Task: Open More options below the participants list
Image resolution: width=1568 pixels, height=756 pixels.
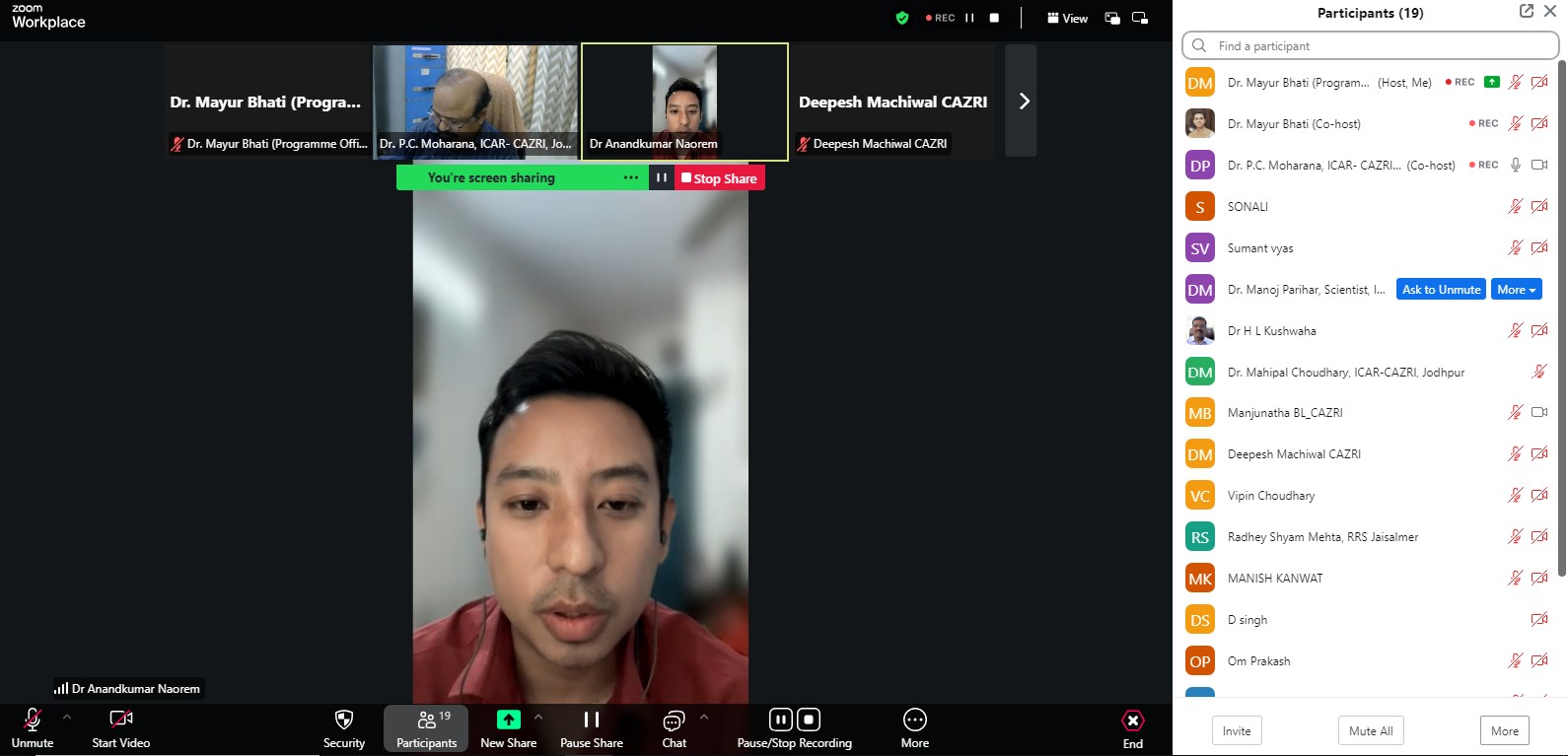Action: point(1504,730)
